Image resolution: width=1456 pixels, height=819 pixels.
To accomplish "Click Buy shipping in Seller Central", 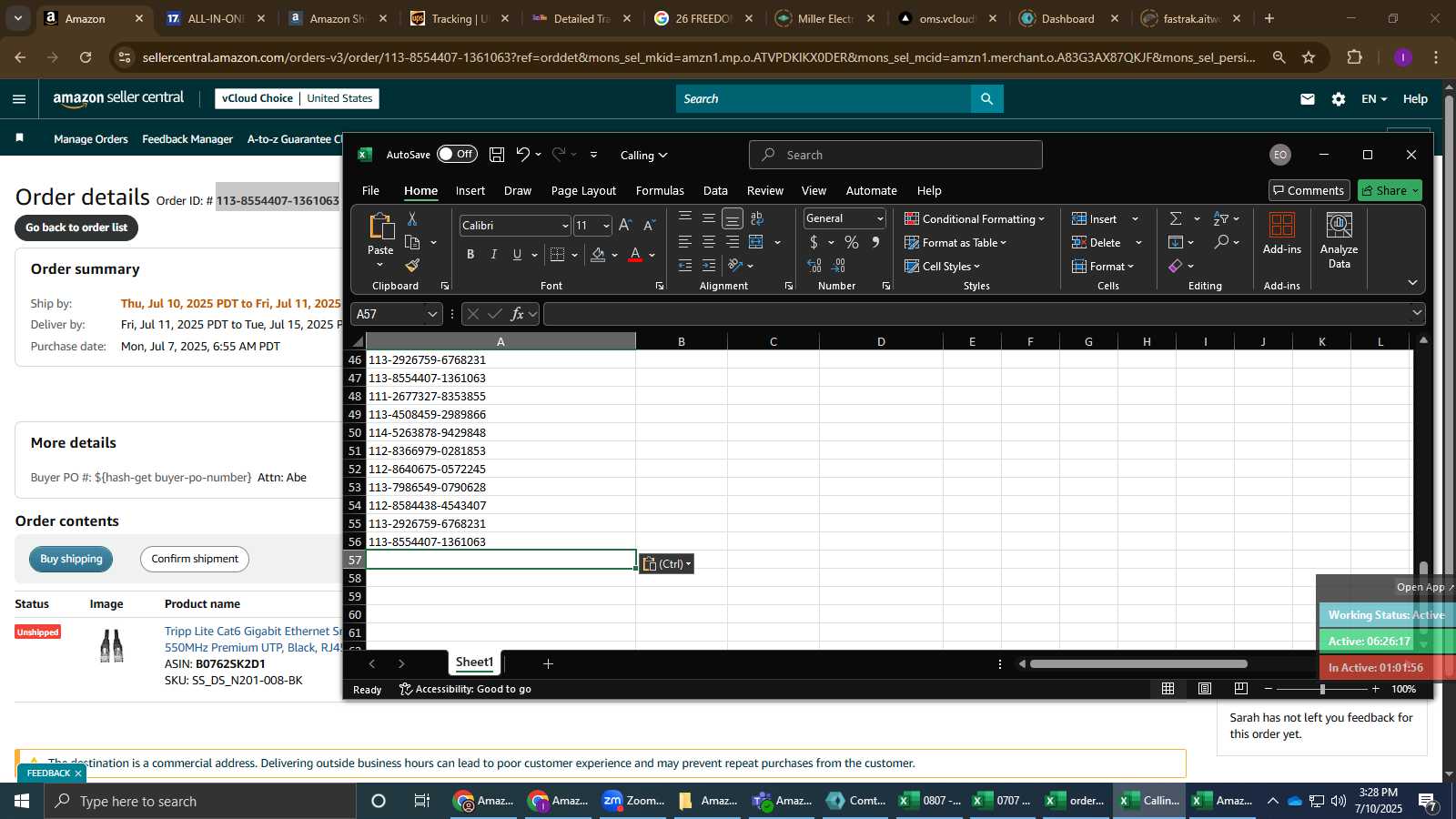I will pyautogui.click(x=71, y=559).
